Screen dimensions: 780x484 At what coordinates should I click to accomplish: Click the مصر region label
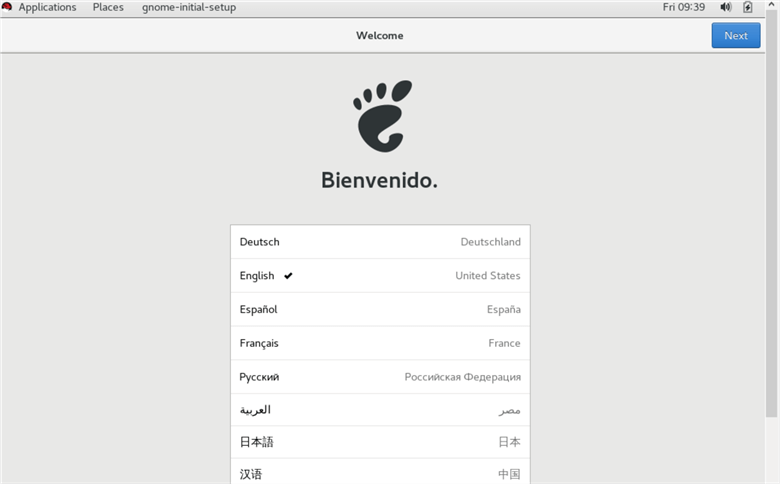(x=510, y=410)
